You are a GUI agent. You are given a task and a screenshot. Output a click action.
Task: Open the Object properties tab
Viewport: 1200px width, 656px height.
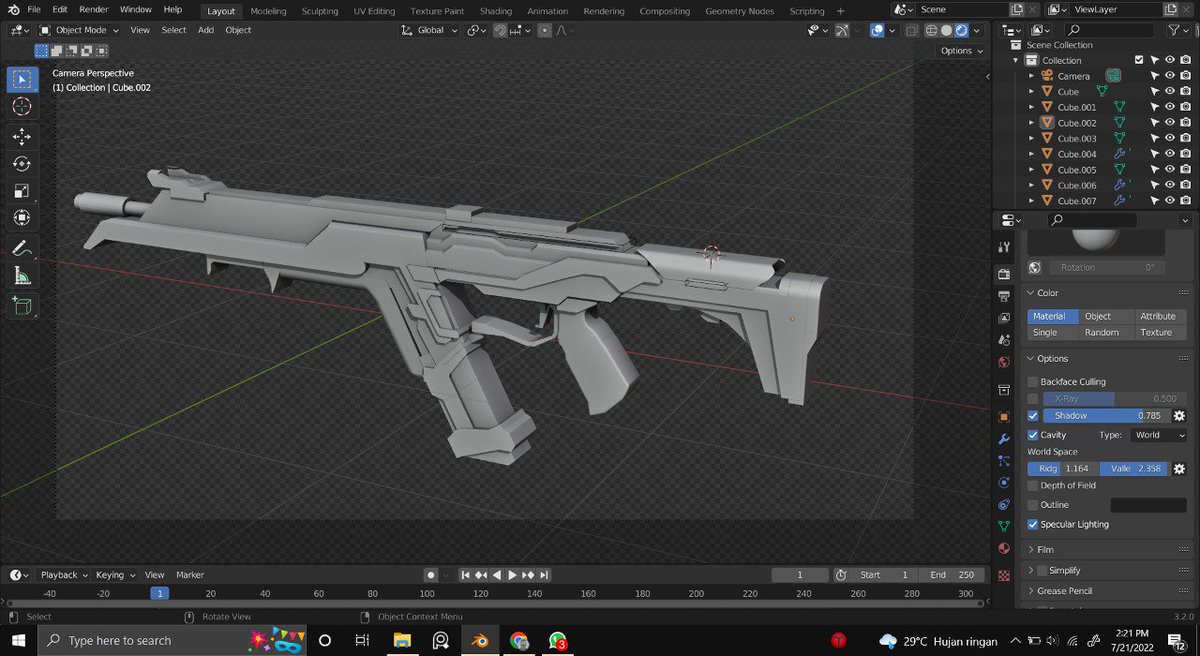(1004, 416)
